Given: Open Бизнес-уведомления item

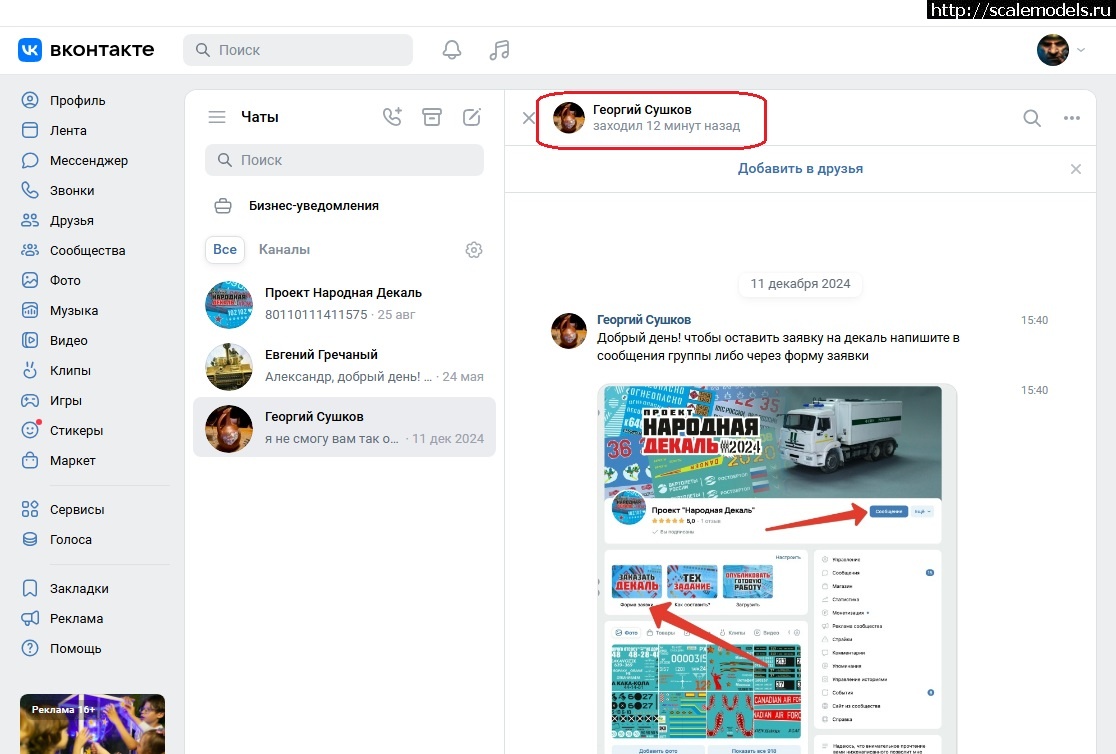Looking at the screenshot, I should click(x=313, y=206).
